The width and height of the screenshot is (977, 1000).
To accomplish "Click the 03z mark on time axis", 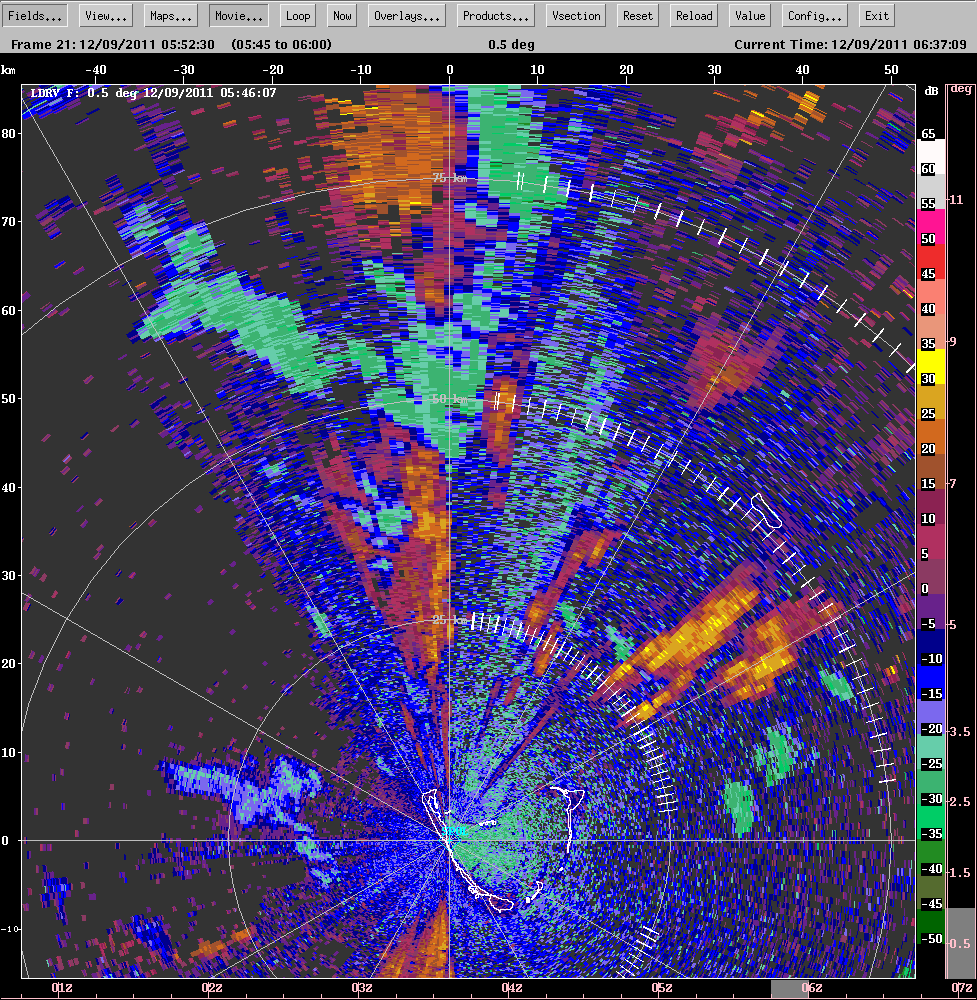I will (362, 988).
